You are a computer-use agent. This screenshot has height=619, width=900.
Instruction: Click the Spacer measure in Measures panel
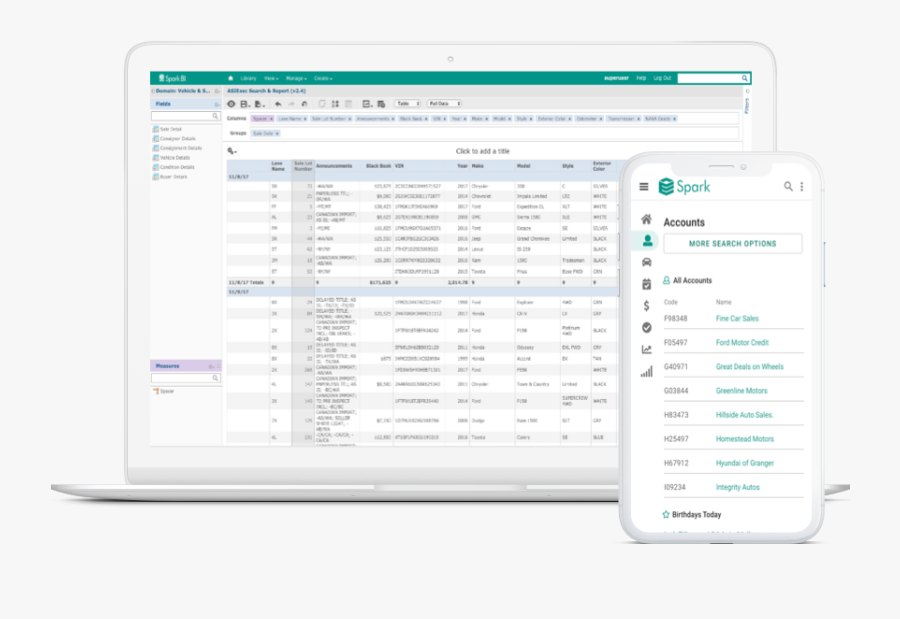click(163, 391)
